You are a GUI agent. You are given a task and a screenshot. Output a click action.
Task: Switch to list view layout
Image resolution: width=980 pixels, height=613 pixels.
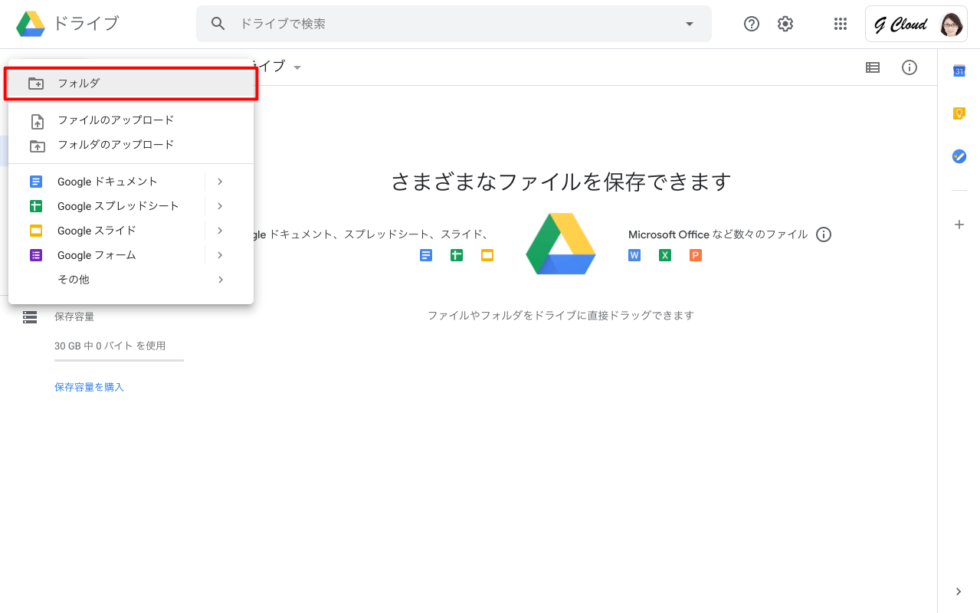[x=874, y=67]
